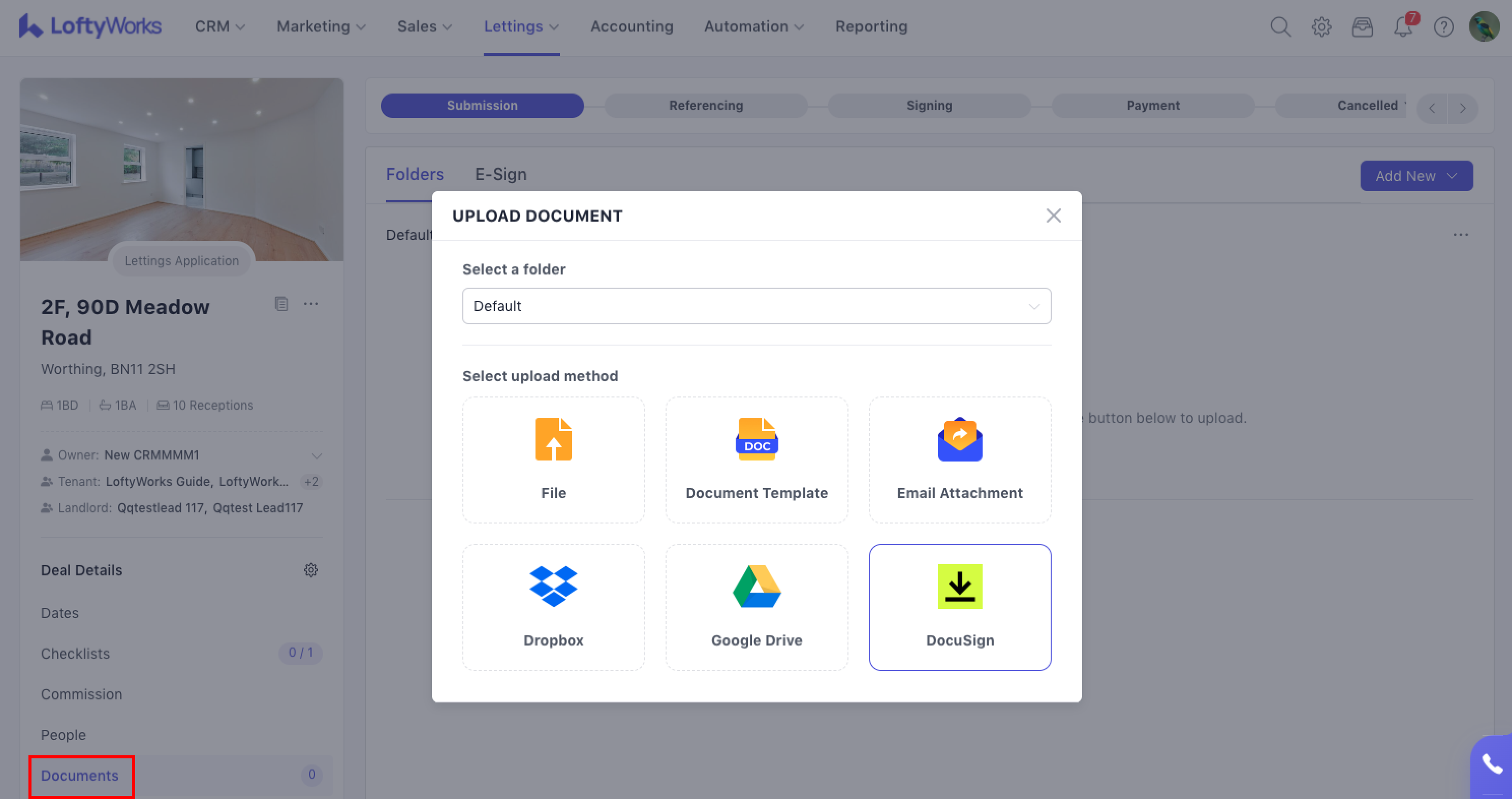This screenshot has width=1512, height=799.
Task: Switch to the E-Sign tab
Action: click(x=500, y=174)
